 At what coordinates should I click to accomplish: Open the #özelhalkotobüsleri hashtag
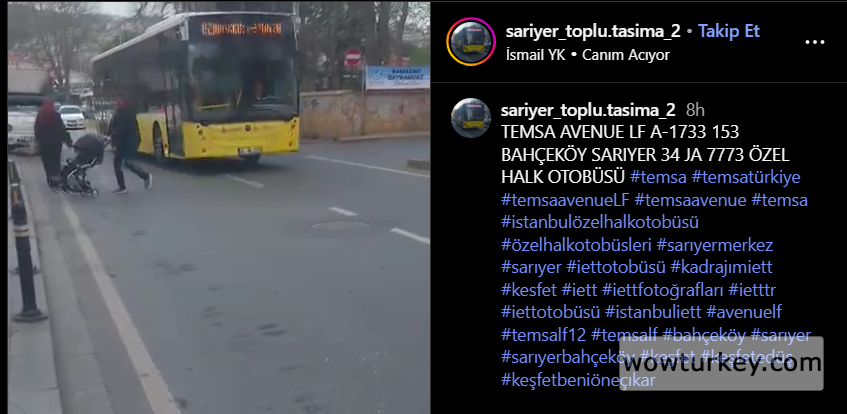[576, 245]
